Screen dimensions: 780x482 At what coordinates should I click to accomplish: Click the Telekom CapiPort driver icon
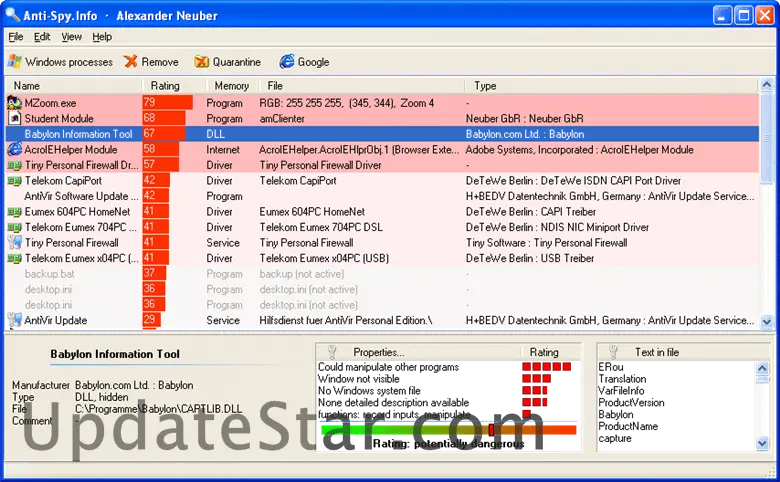pyautogui.click(x=14, y=181)
